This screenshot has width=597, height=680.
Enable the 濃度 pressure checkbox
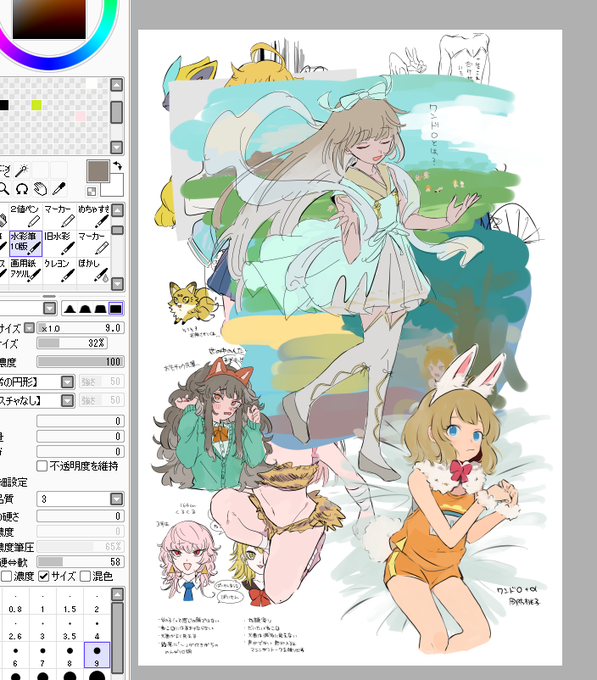point(7,576)
